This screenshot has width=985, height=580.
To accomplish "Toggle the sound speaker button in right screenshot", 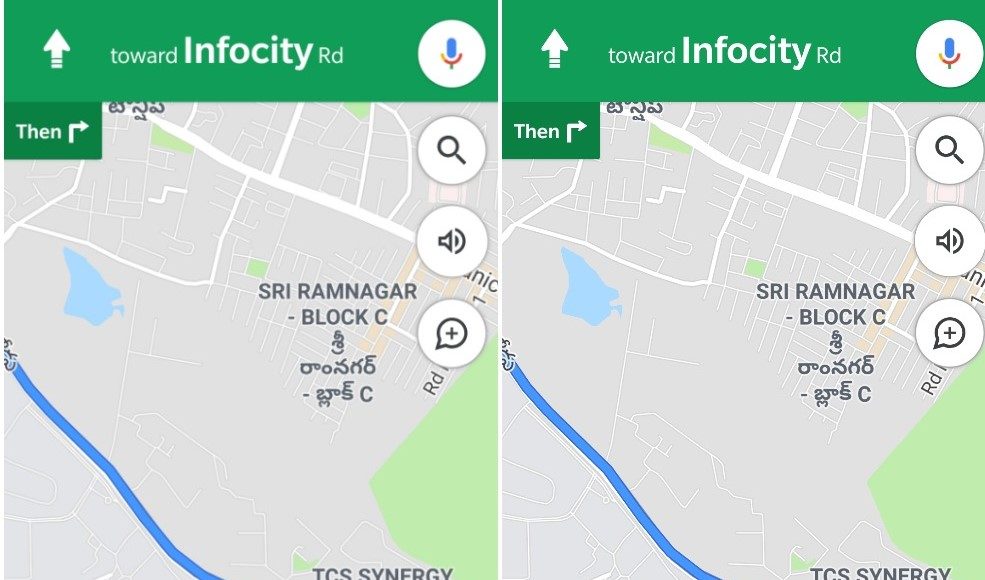I will coord(949,241).
